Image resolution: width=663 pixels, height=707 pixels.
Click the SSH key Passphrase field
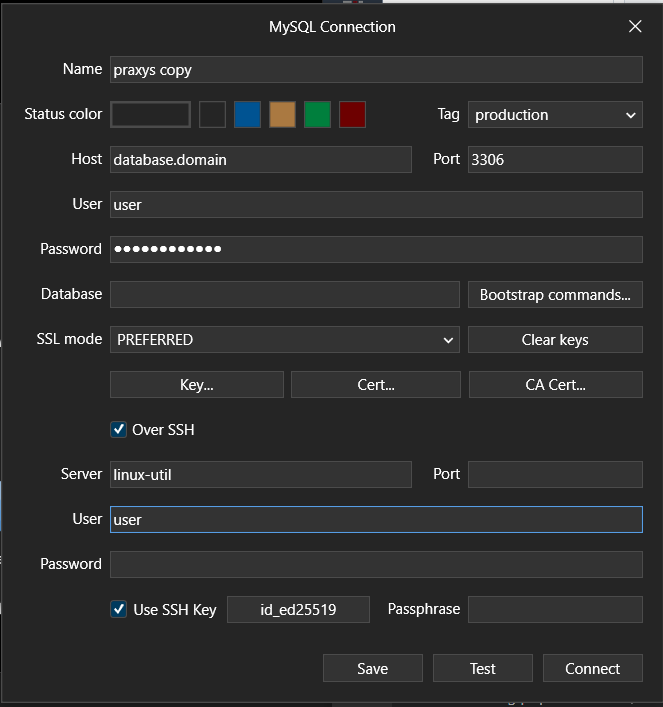coord(555,610)
